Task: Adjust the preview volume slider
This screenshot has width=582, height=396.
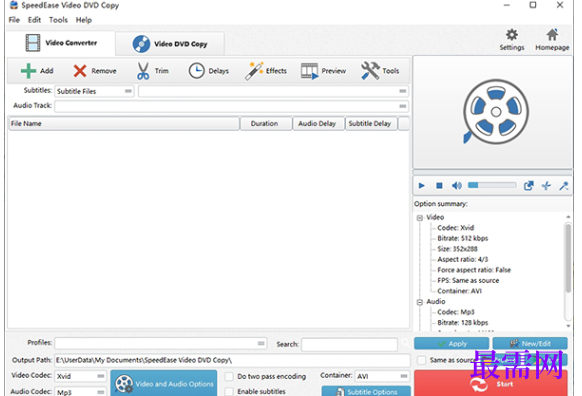Action: pos(492,185)
